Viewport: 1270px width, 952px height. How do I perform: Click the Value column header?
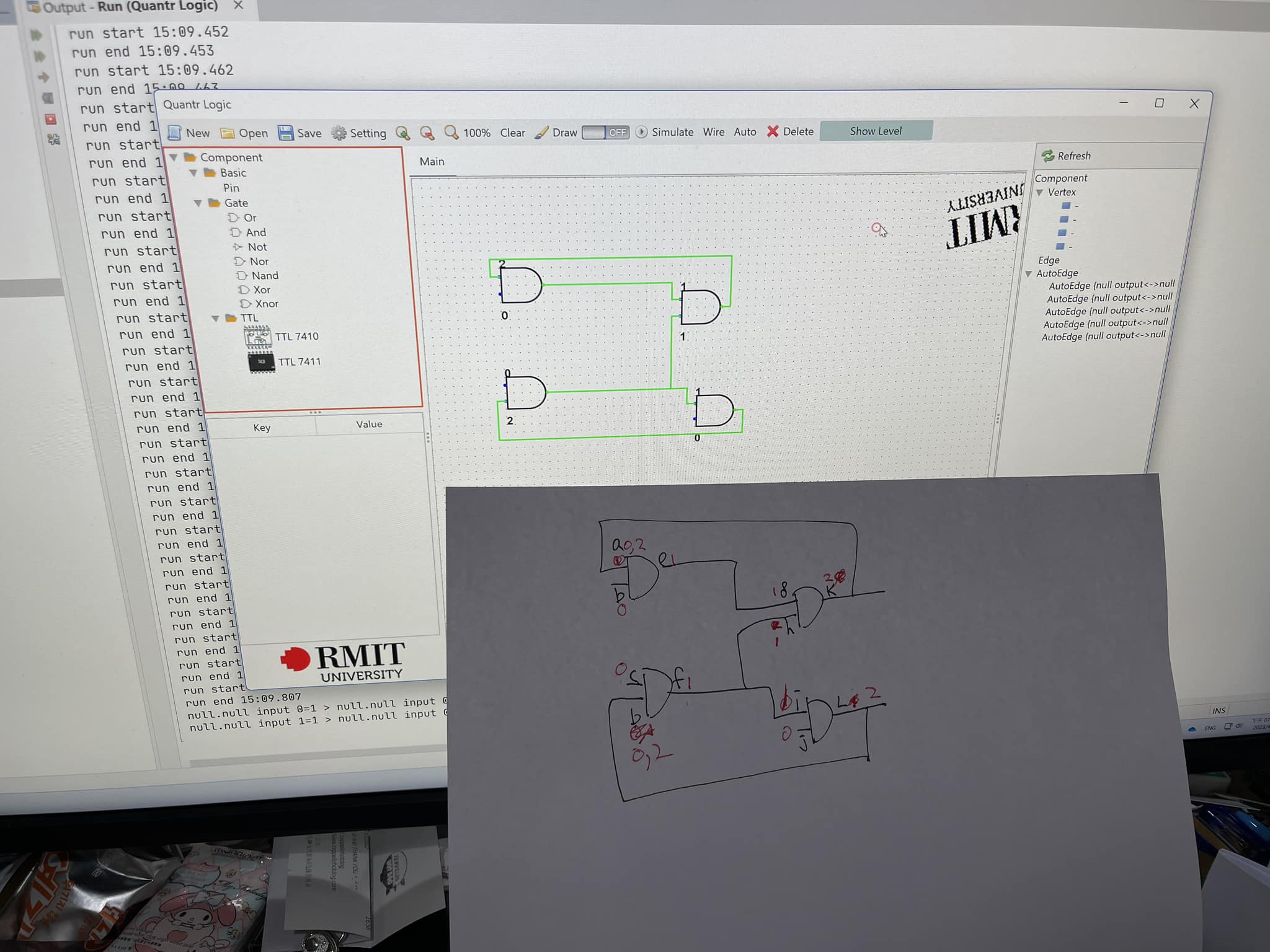point(369,425)
